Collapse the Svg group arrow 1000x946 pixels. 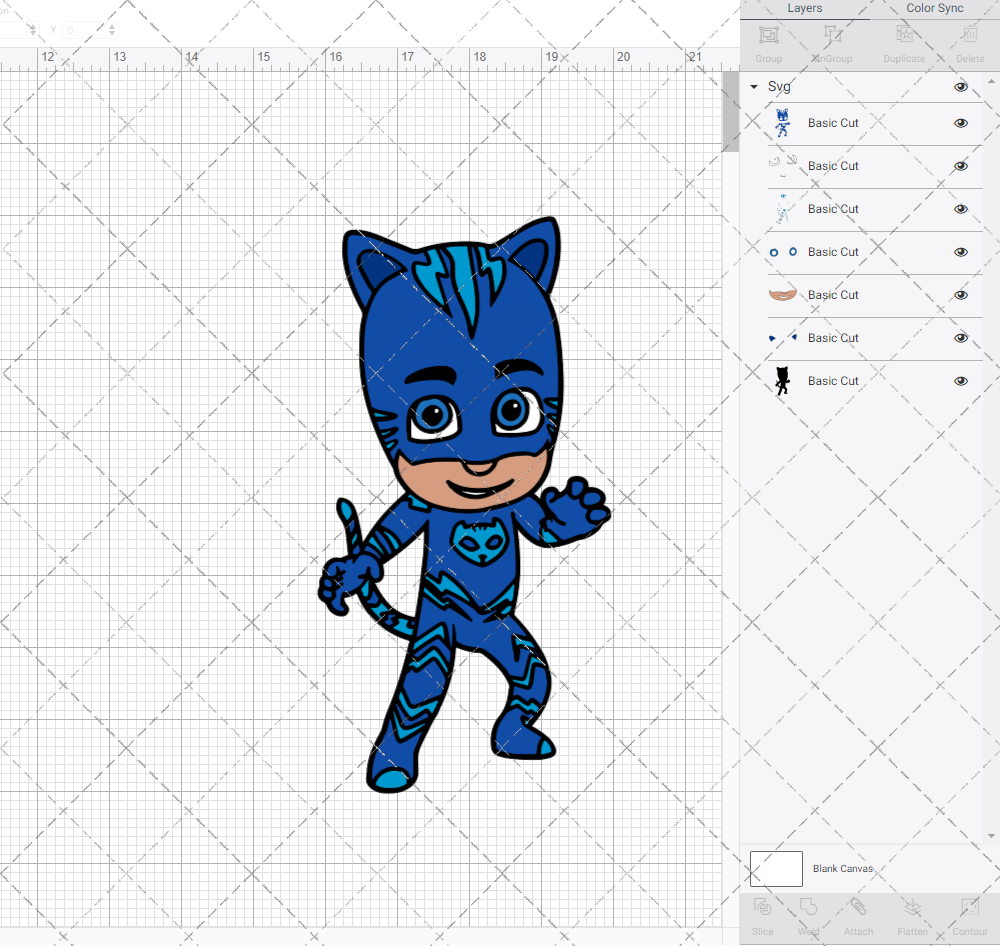coord(754,87)
